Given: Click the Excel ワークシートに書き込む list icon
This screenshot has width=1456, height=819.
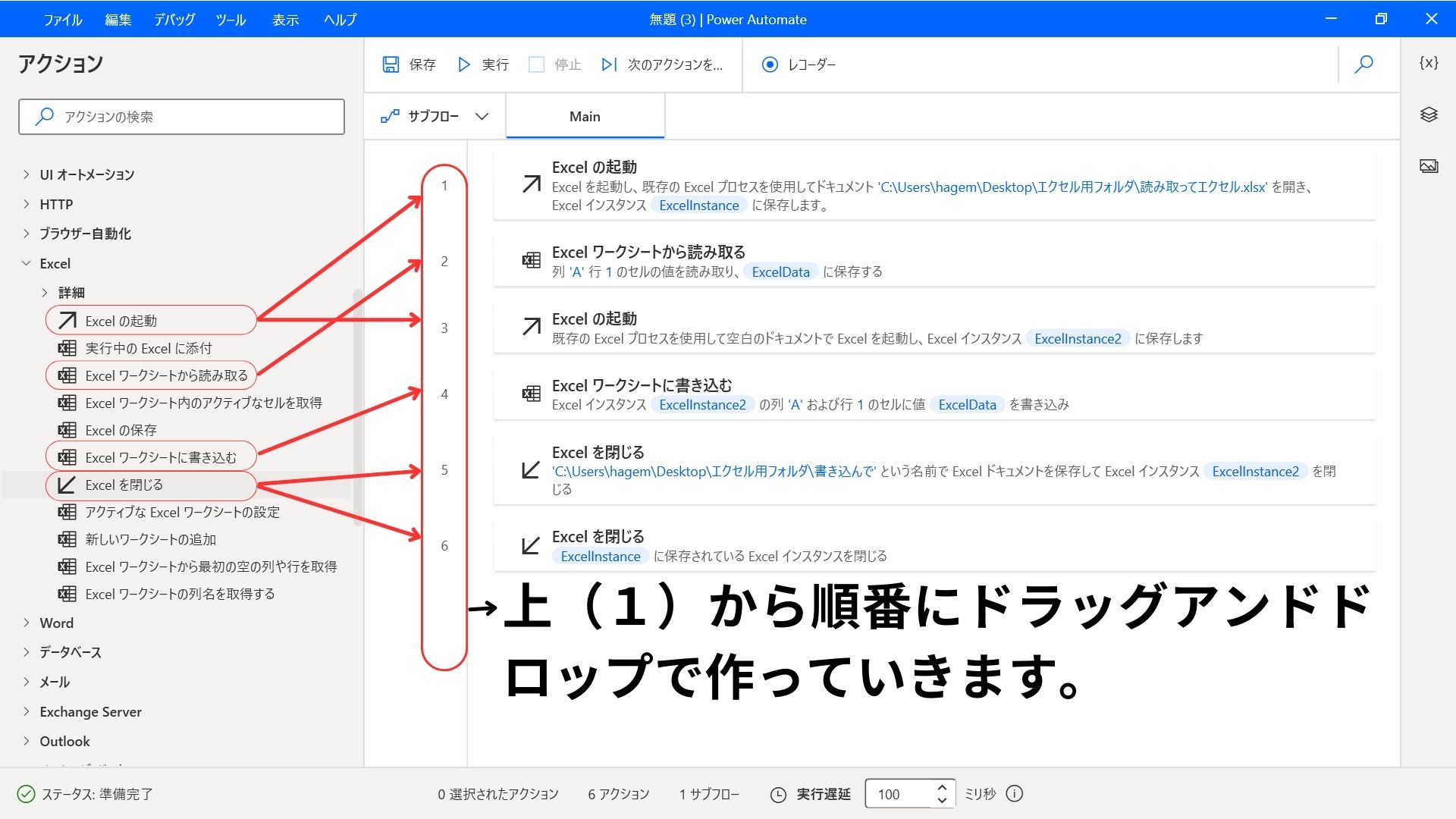Looking at the screenshot, I should (x=67, y=457).
